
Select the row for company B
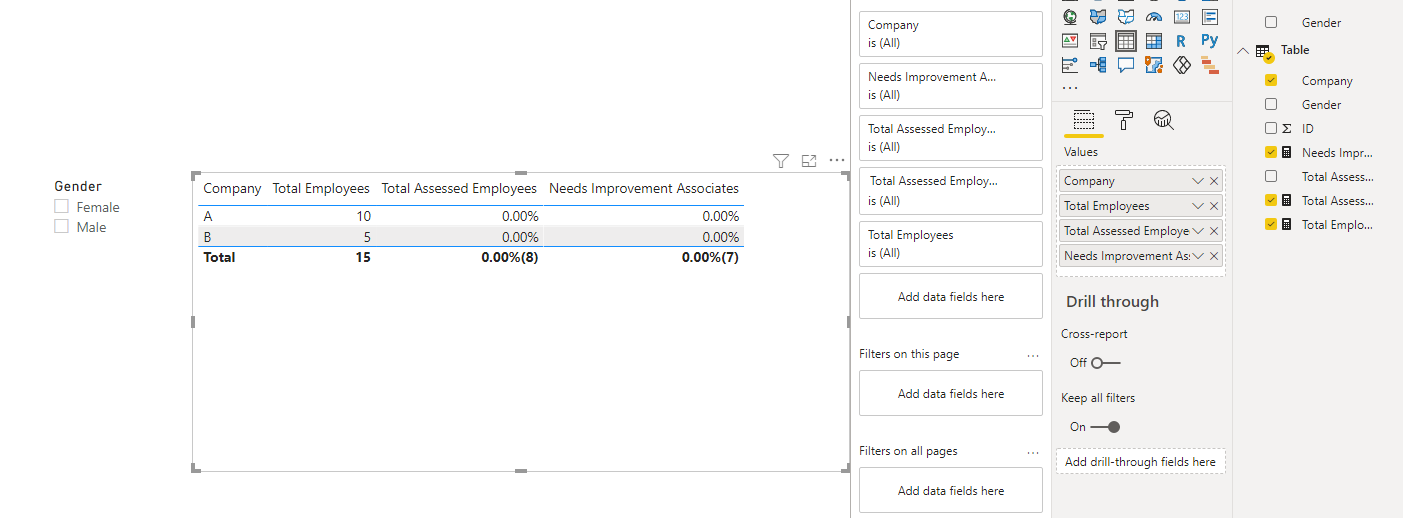tap(471, 237)
